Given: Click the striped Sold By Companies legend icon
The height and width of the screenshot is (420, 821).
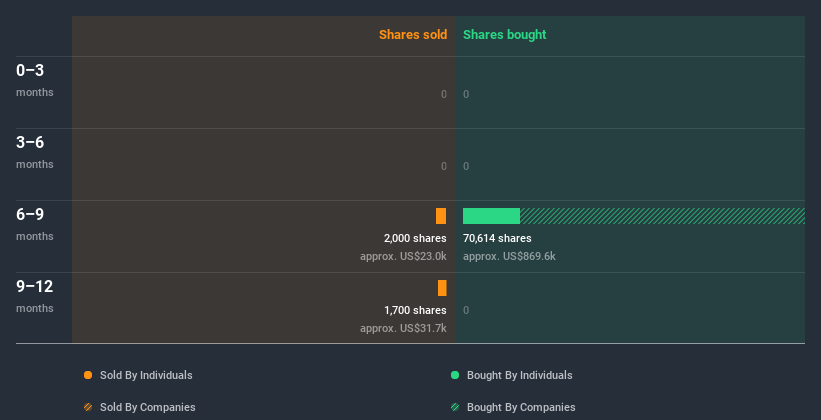Looking at the screenshot, I should 88,407.
